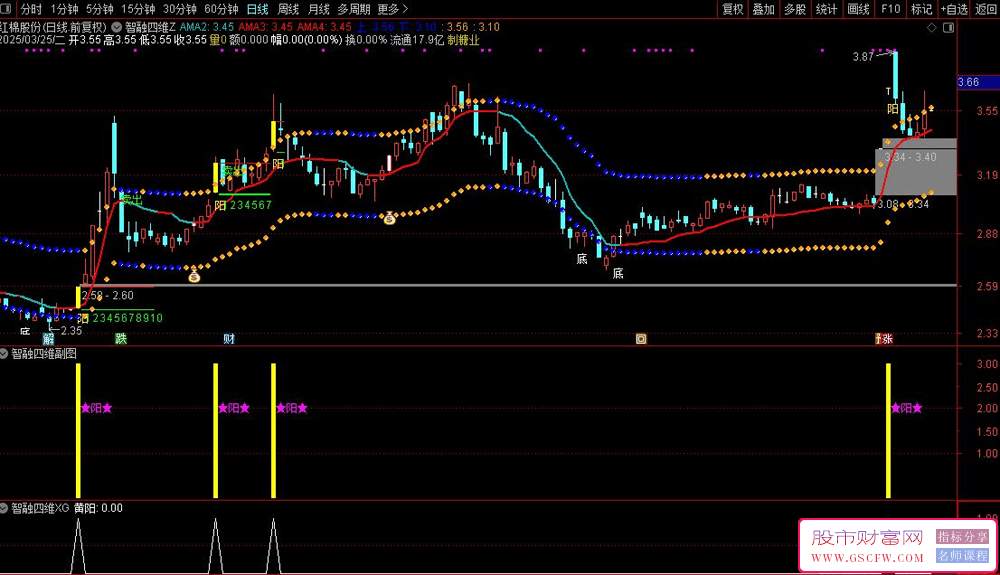
Task: Click the orange square marker on the timeline
Action: pos(641,338)
